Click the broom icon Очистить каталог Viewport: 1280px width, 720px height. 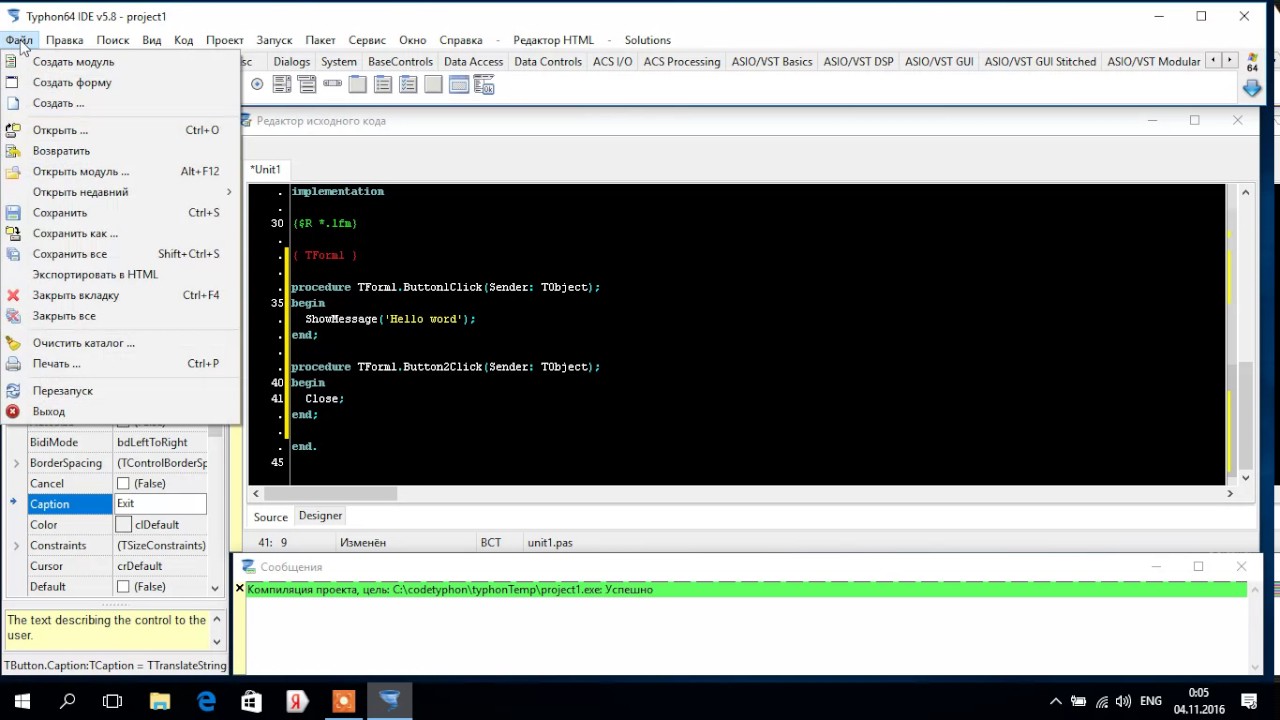coord(13,343)
